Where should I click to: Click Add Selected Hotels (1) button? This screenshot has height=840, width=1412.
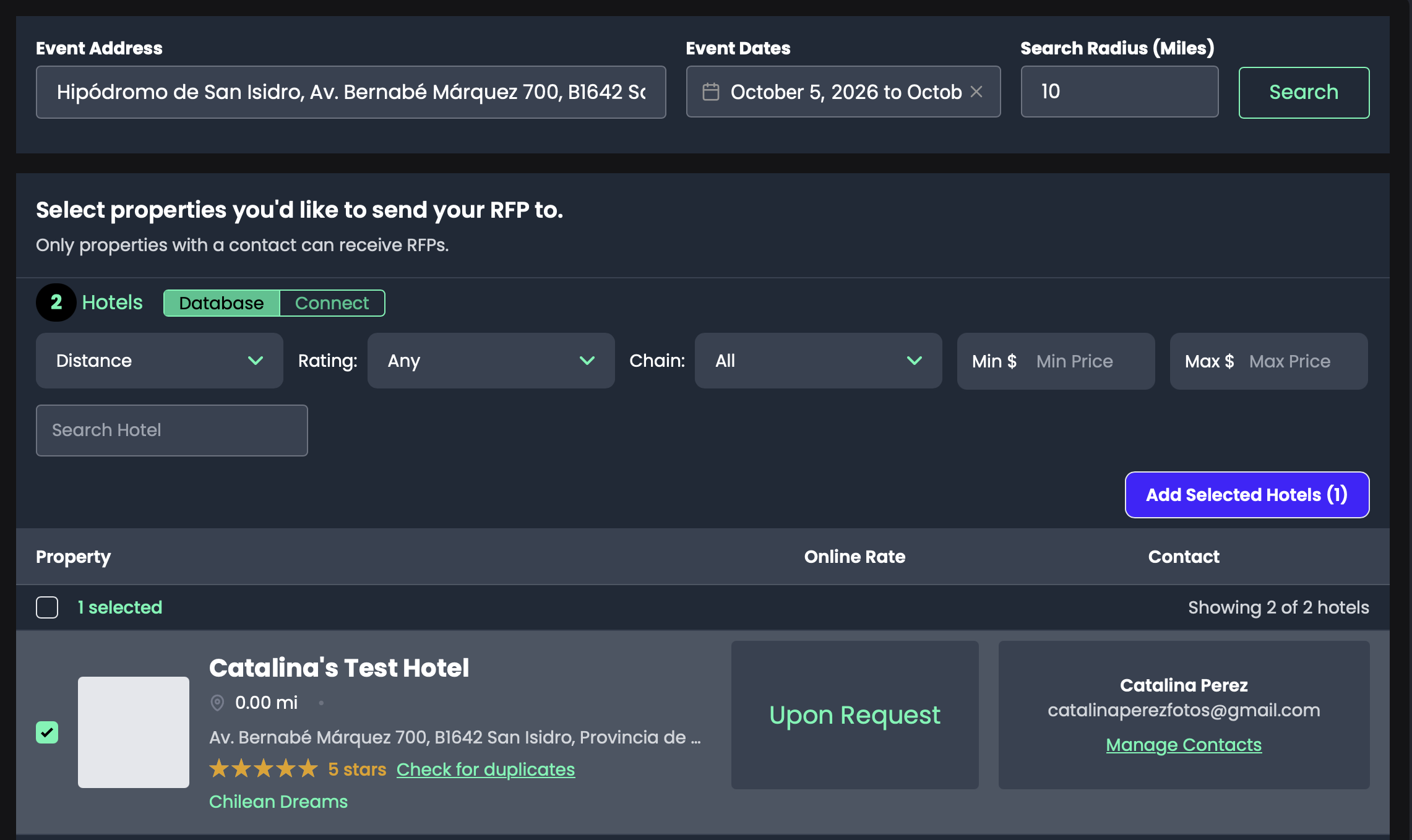pos(1246,495)
